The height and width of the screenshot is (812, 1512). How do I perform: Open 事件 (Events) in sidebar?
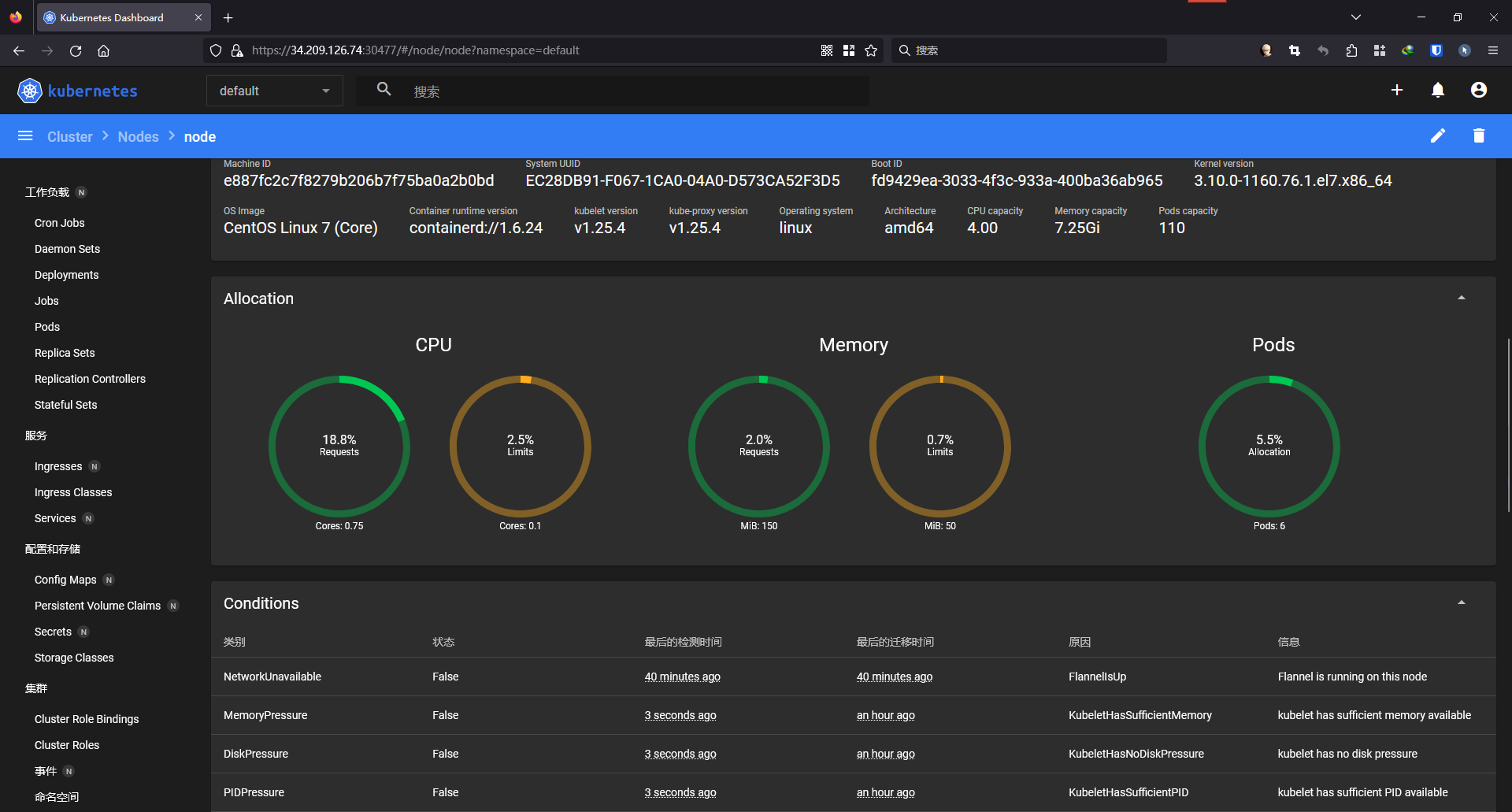tap(46, 771)
